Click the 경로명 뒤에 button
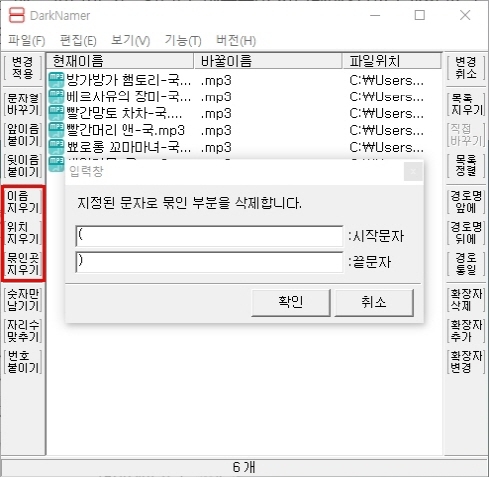489x477 pixels. pos(466,233)
